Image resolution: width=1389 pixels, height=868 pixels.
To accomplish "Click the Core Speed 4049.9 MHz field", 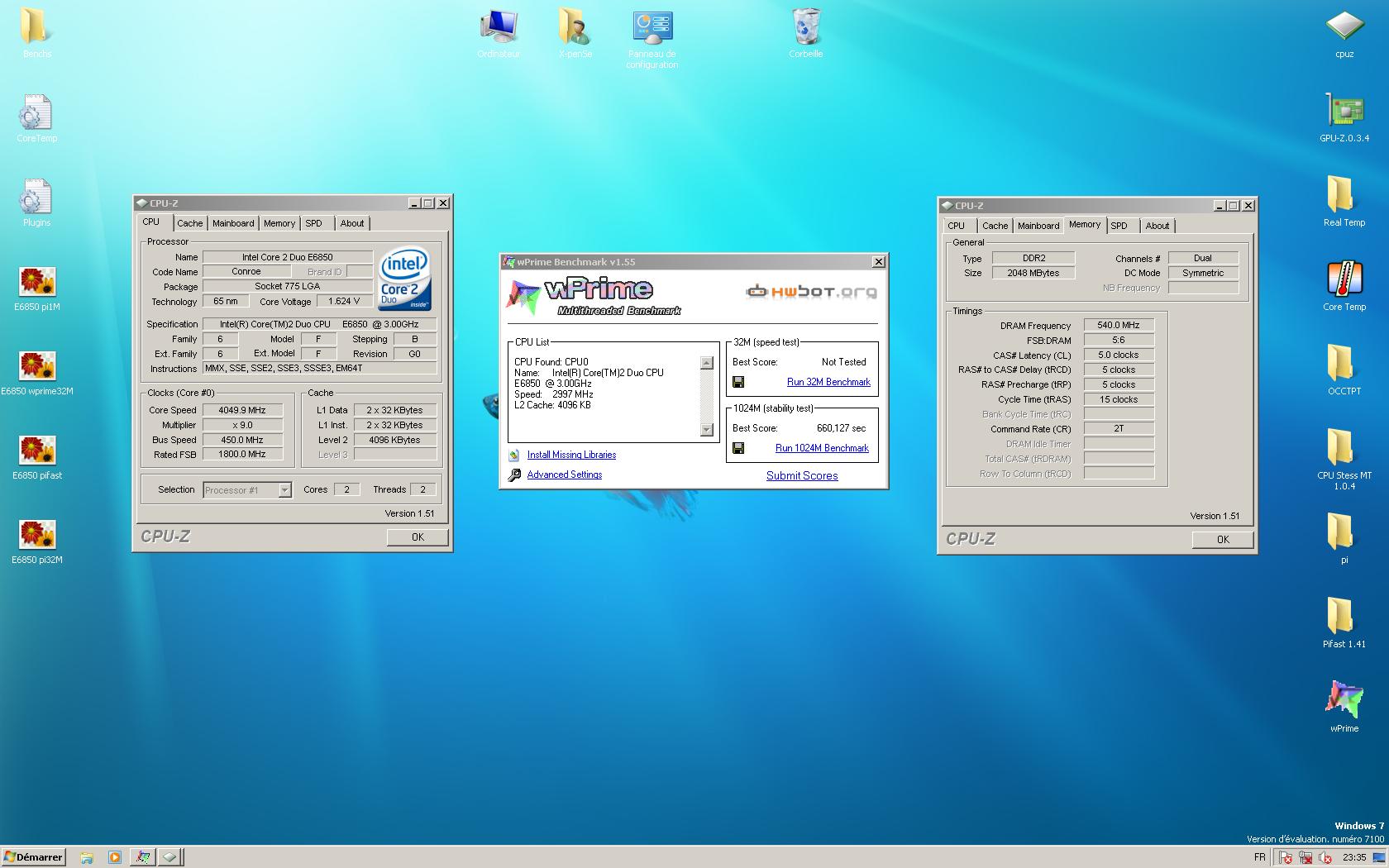I will pyautogui.click(x=243, y=410).
